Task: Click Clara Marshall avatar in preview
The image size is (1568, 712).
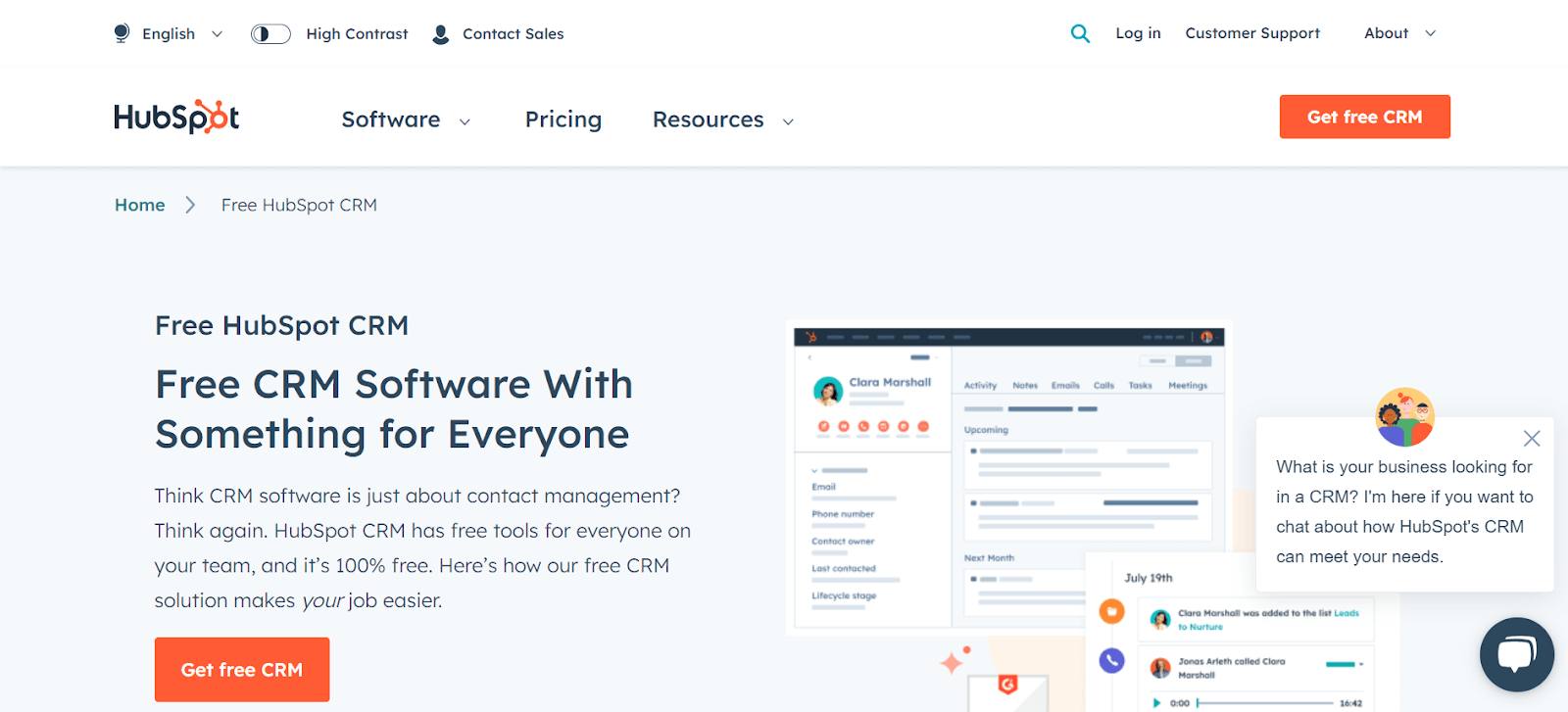Action: coord(828,391)
